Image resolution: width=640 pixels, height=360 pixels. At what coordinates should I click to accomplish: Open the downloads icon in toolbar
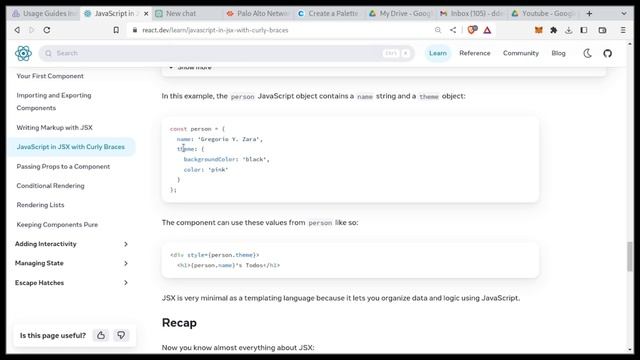(569, 30)
